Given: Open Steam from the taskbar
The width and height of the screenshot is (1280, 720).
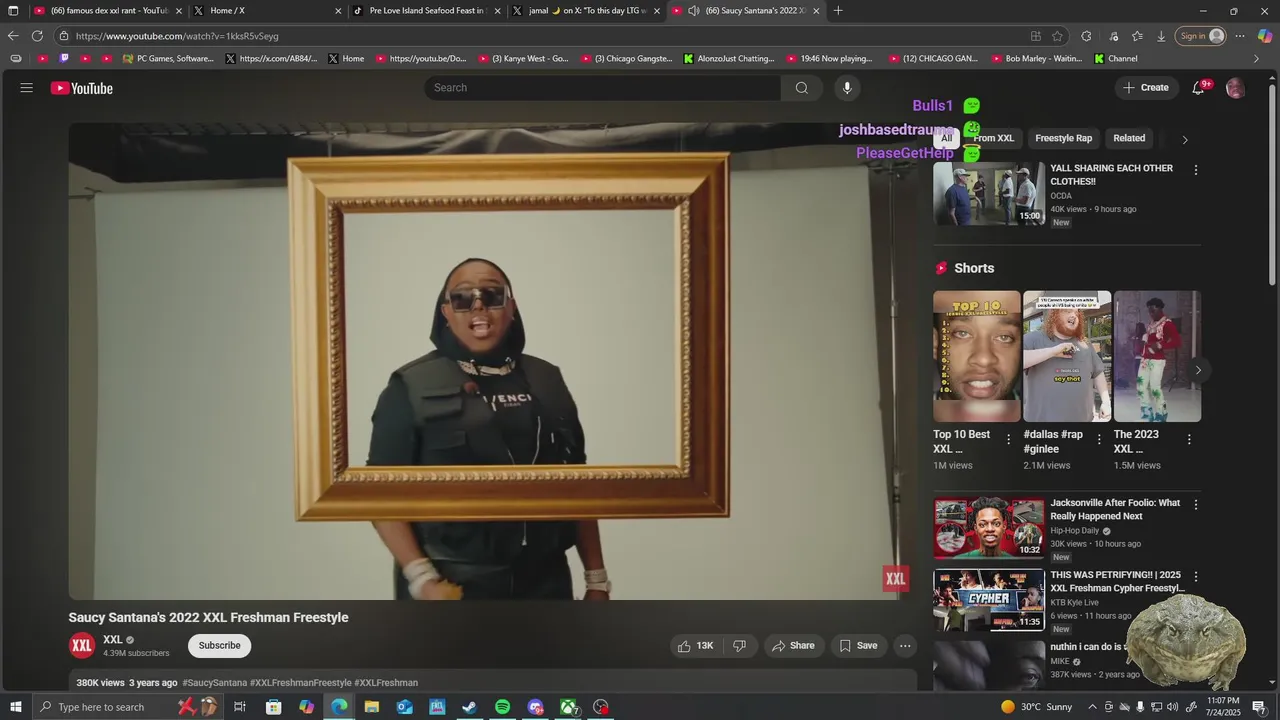Looking at the screenshot, I should point(469,707).
